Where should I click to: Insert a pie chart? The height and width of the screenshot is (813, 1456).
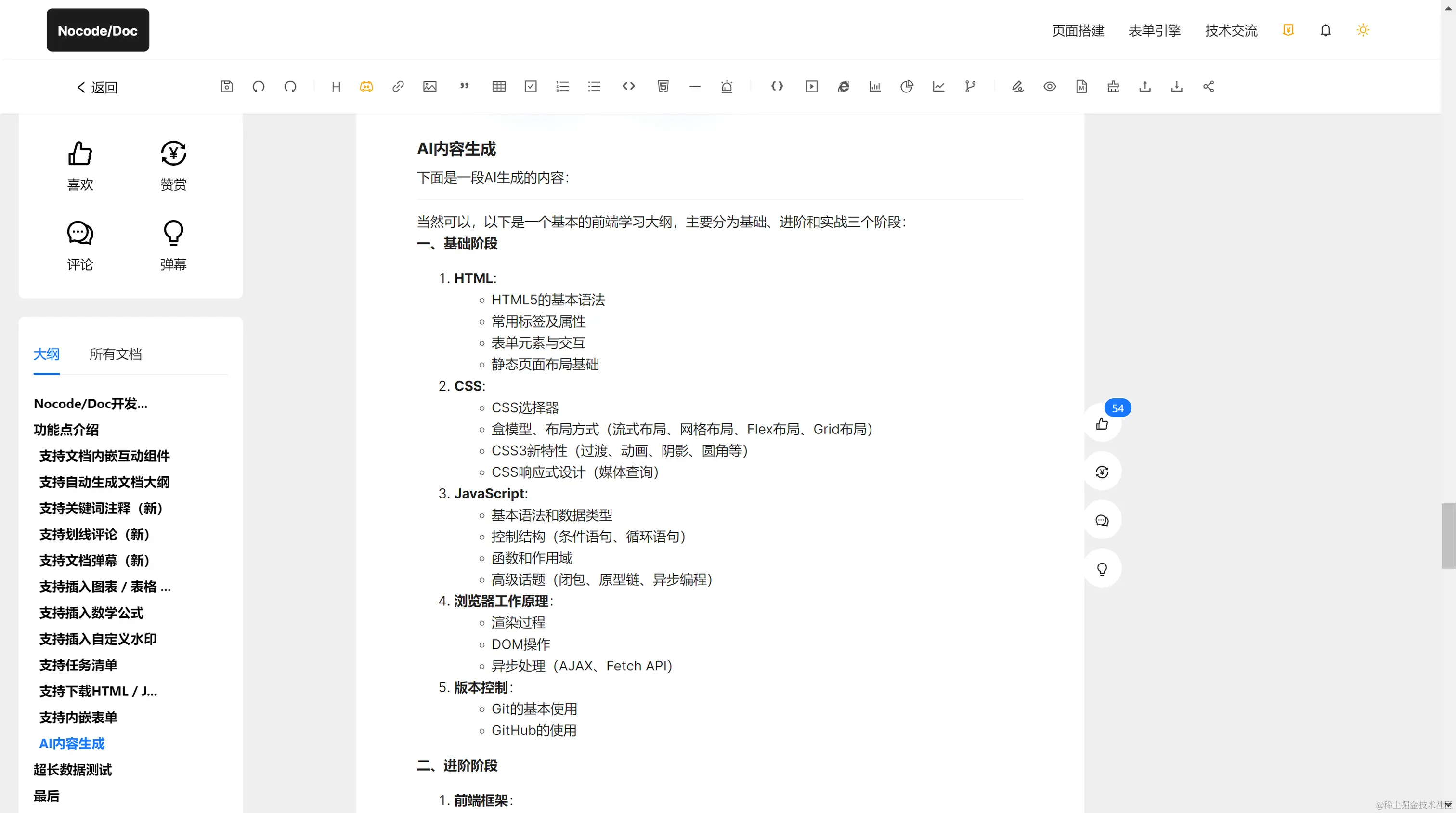point(907,87)
